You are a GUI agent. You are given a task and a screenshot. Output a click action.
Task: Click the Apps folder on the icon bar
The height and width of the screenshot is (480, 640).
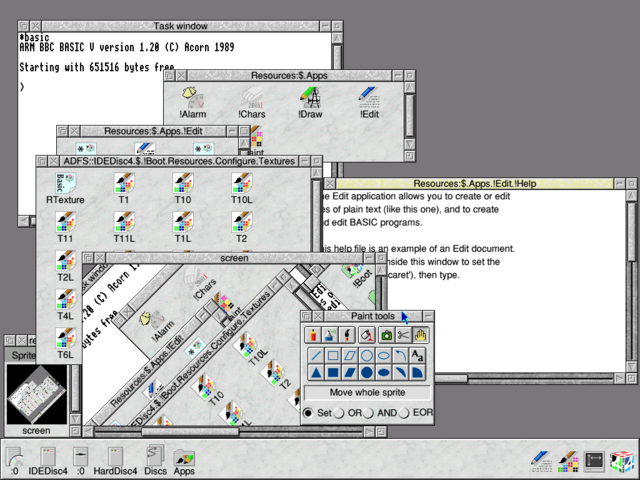(x=184, y=461)
